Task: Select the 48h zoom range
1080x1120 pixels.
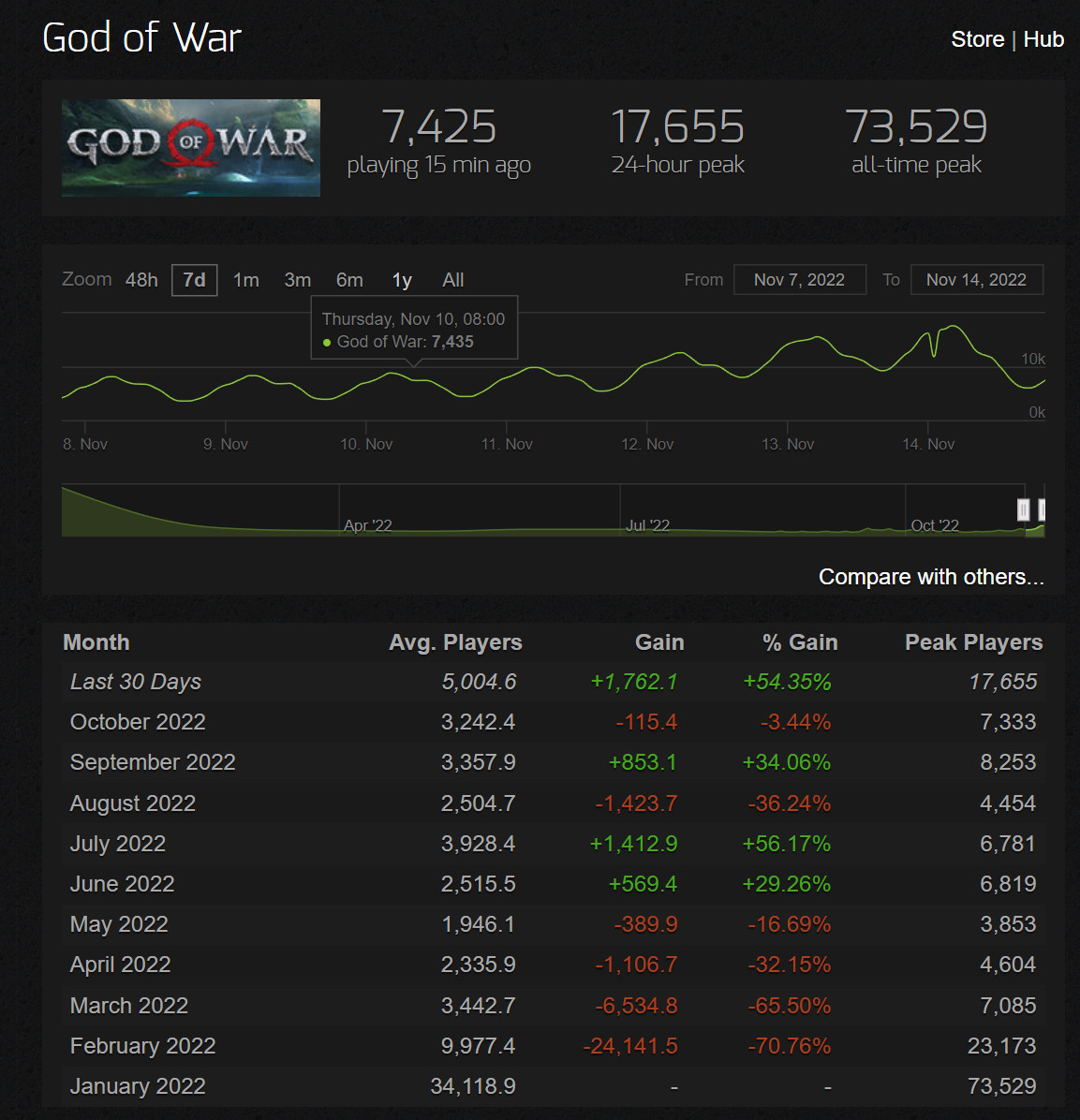Action: 141,279
